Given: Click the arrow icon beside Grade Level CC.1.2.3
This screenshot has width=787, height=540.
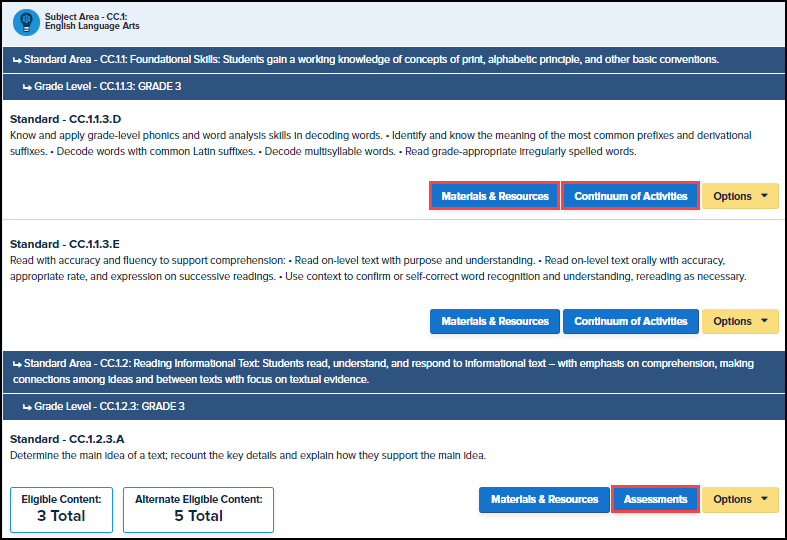Looking at the screenshot, I should coord(27,407).
